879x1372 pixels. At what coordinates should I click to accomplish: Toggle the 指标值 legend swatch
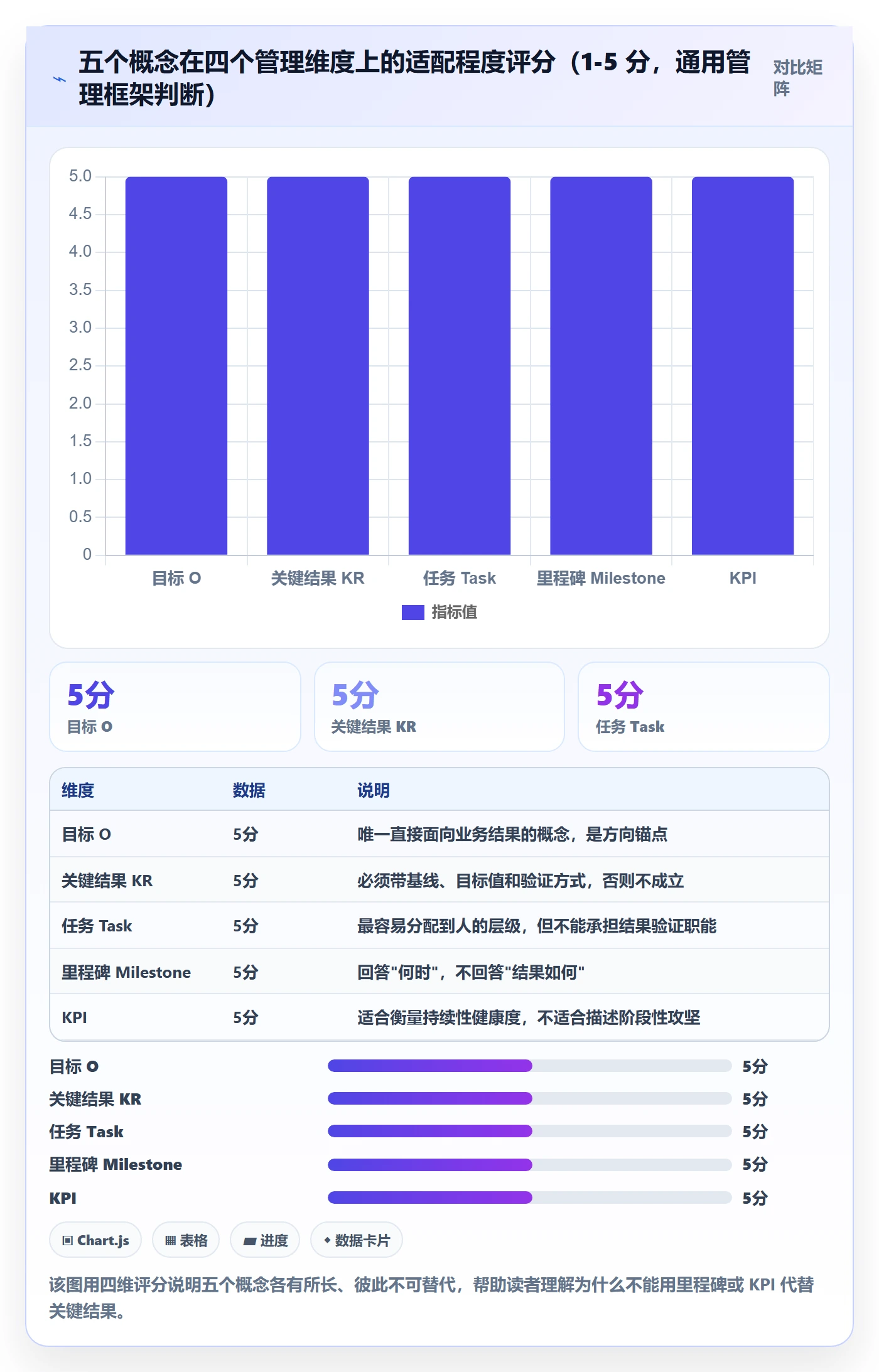pos(413,612)
